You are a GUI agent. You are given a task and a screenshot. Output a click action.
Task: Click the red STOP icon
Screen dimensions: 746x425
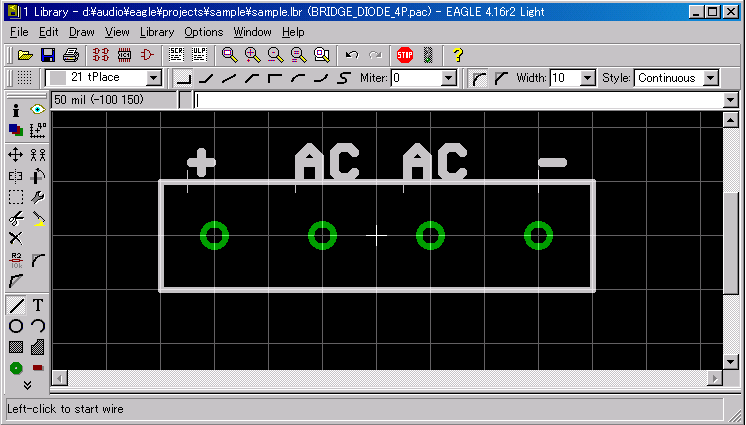[405, 55]
